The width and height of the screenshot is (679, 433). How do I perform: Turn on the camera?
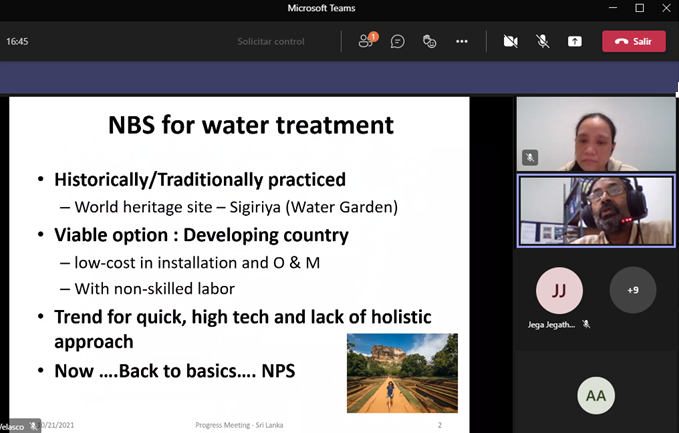(x=511, y=41)
